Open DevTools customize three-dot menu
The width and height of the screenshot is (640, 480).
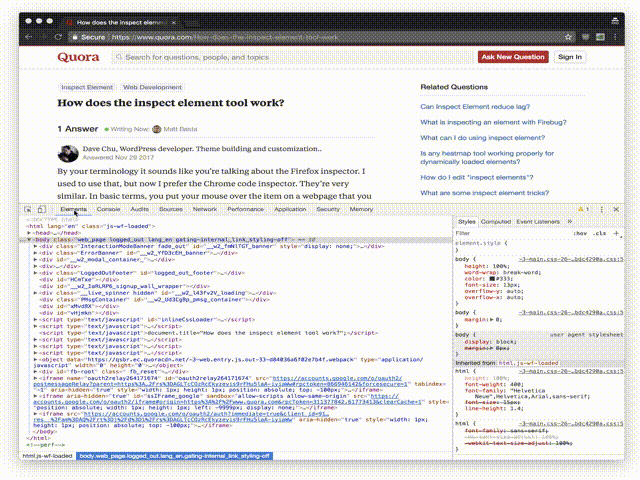tap(602, 209)
